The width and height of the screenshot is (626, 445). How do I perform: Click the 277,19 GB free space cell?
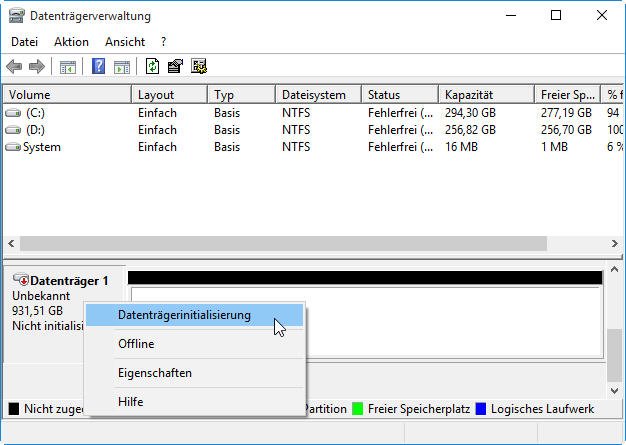coord(566,113)
